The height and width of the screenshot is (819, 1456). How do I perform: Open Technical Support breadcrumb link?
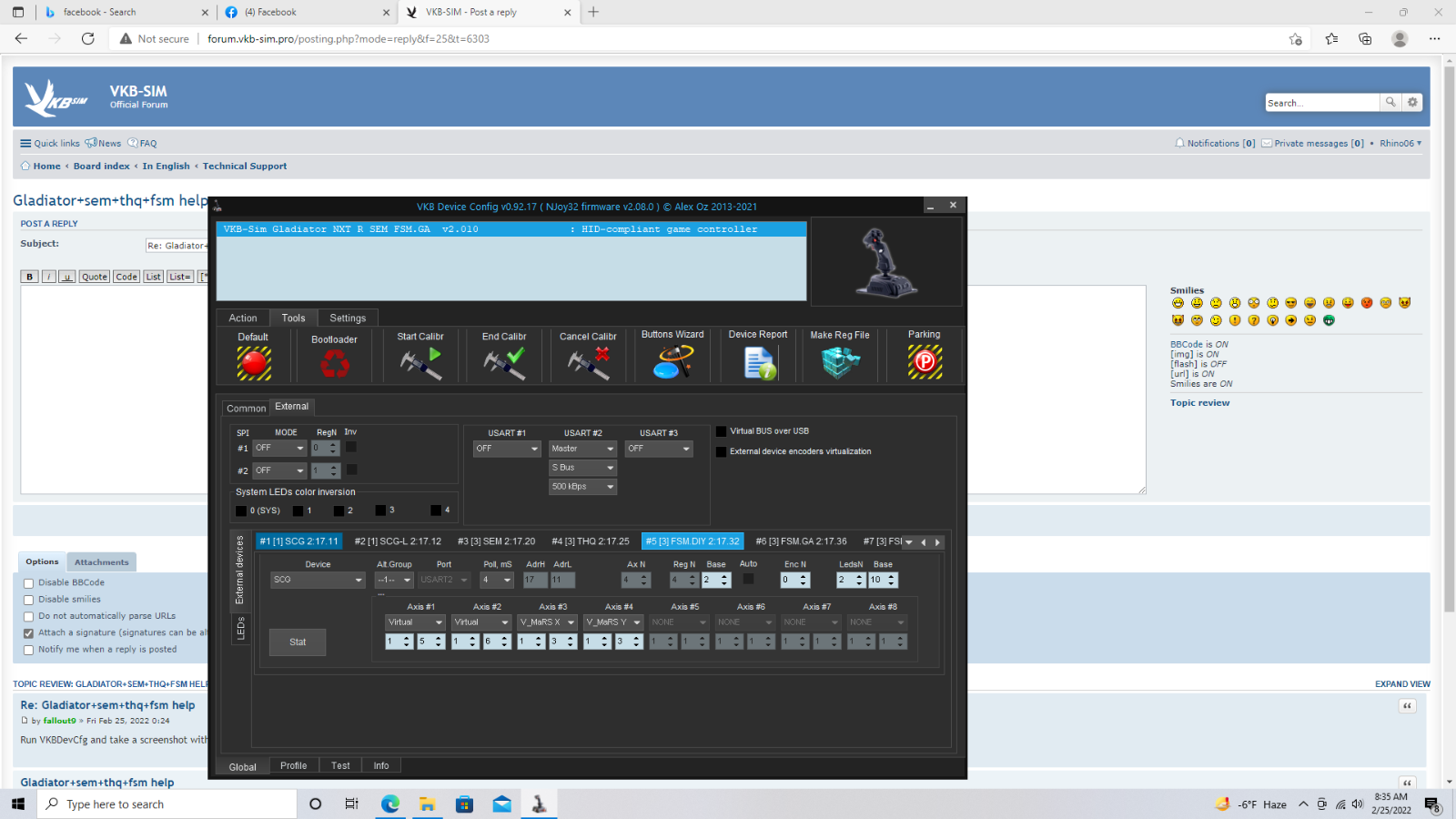click(245, 166)
